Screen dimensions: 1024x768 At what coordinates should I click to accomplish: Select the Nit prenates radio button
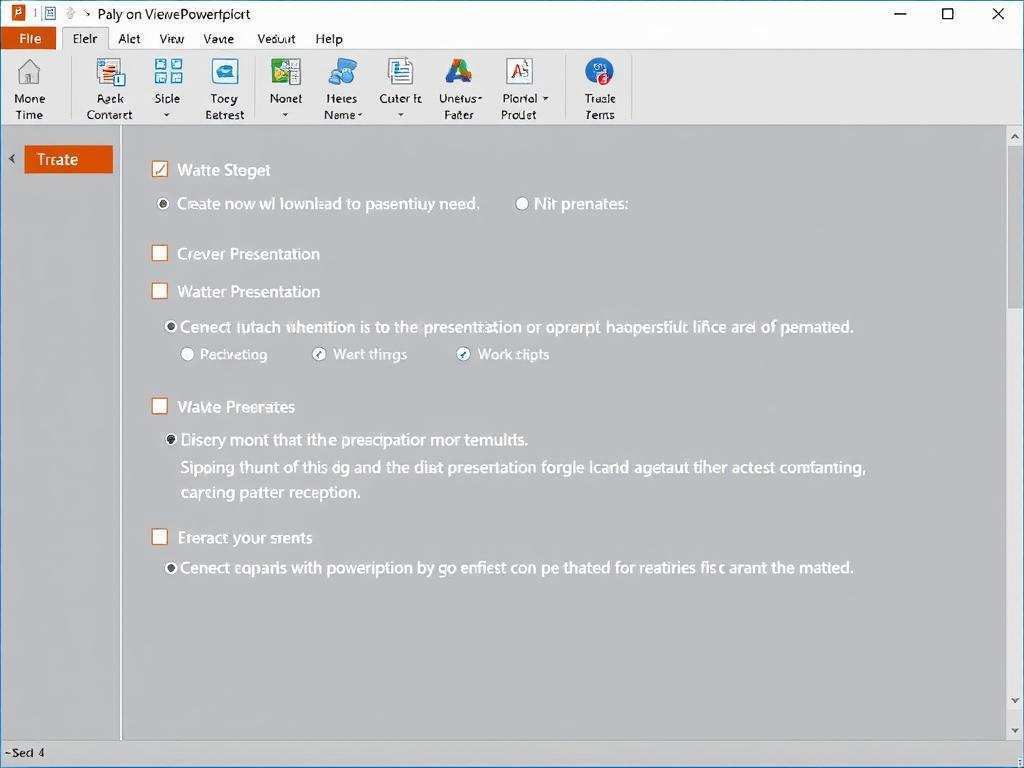pos(521,203)
